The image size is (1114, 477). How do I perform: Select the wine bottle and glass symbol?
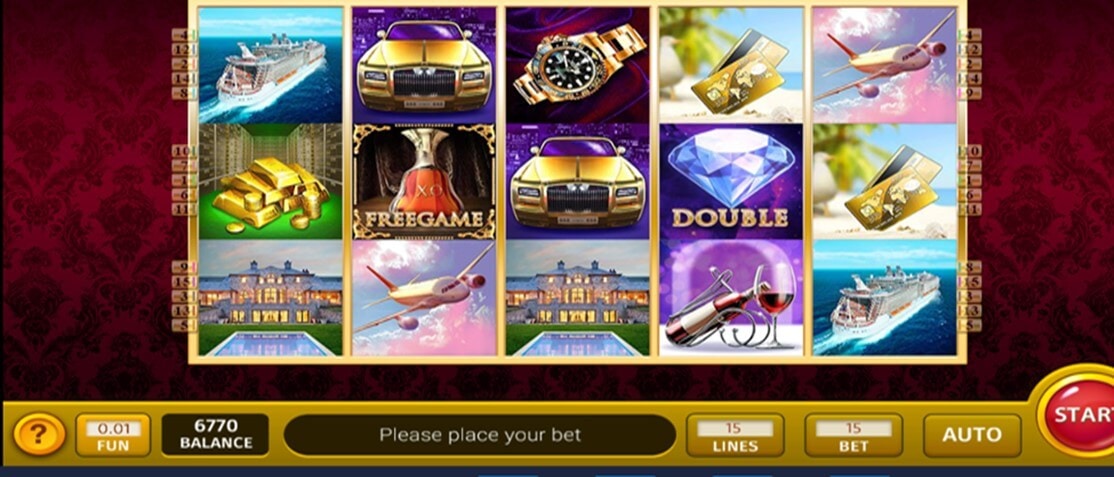[731, 298]
